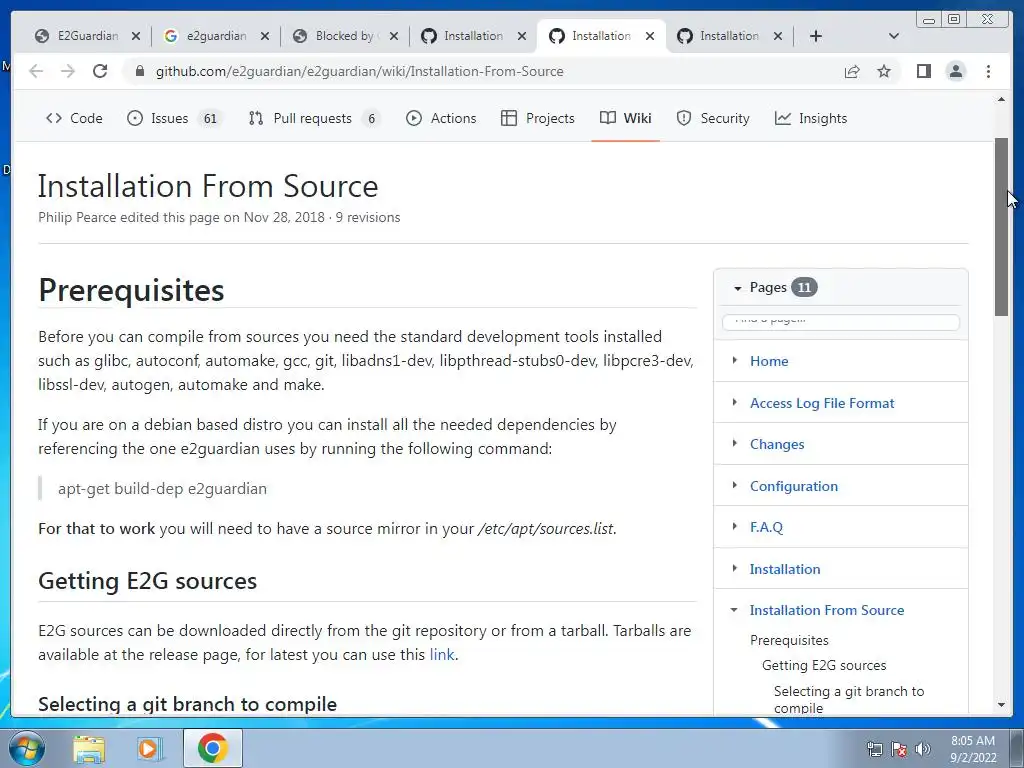
Task: Collapse the Pages list triangle
Action: [737, 288]
